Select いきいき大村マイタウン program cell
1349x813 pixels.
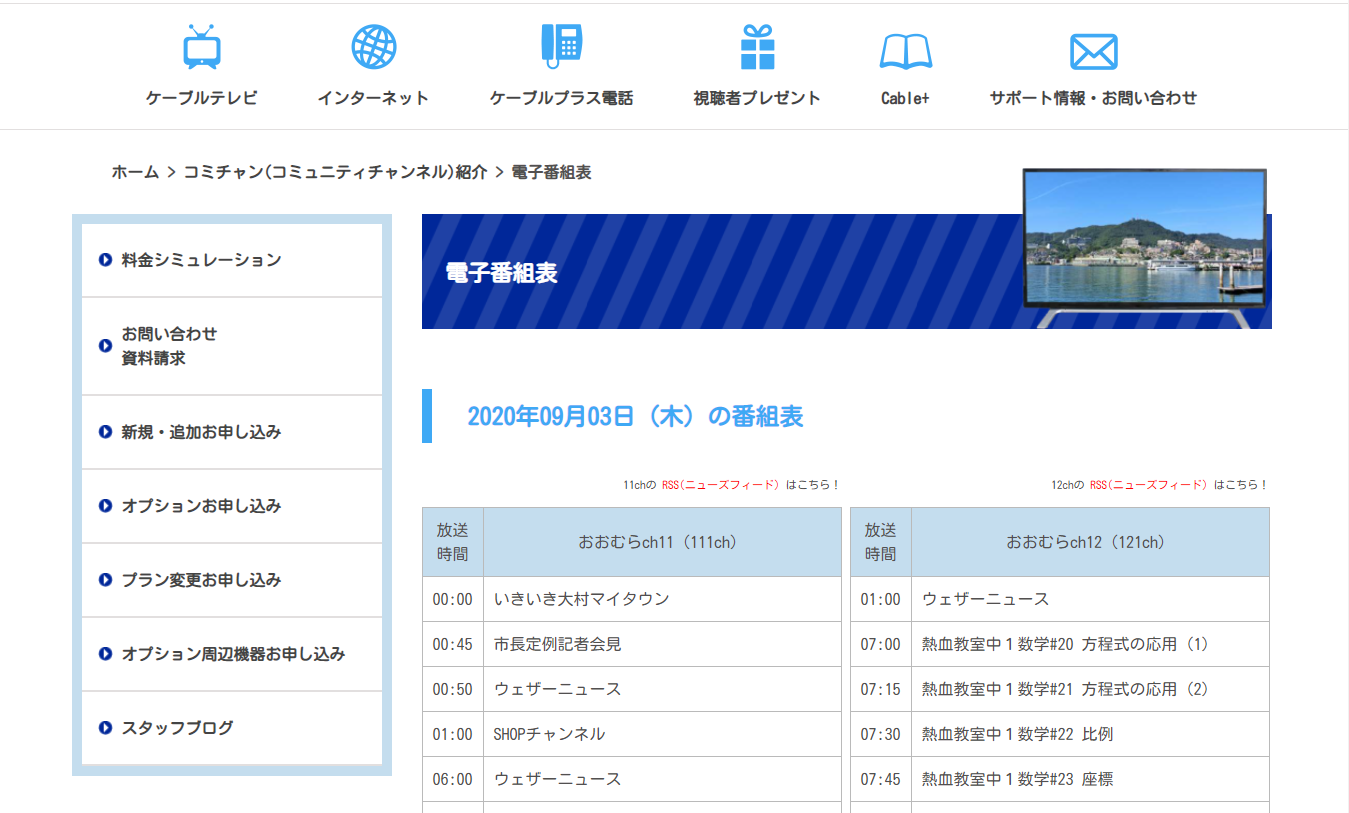coord(662,599)
